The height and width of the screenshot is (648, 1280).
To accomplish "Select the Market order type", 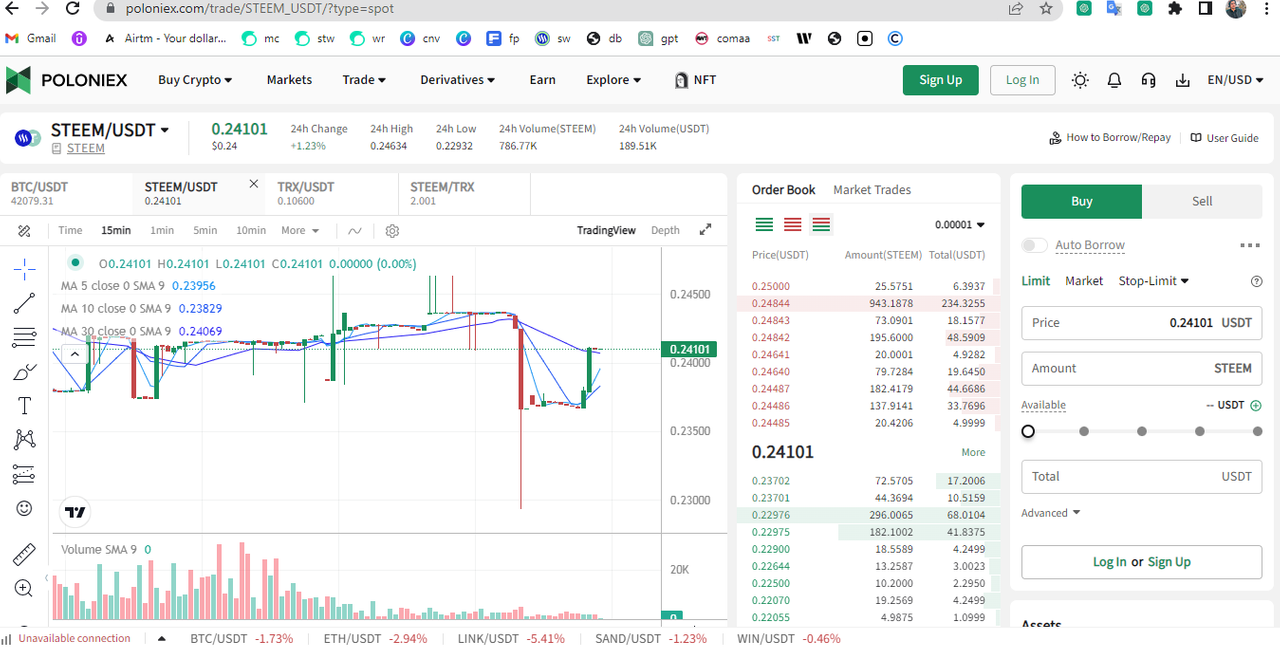I will 1084,281.
